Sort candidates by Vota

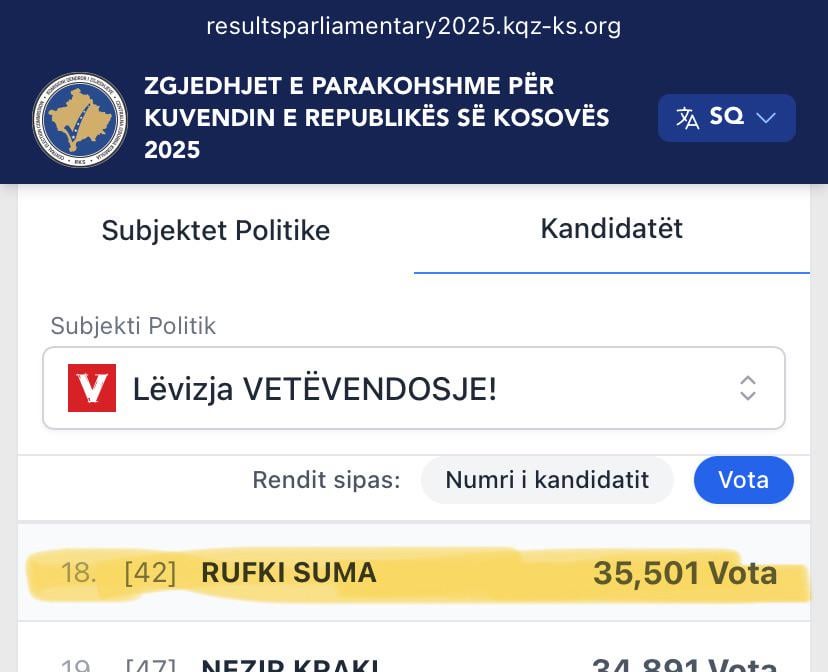click(x=743, y=480)
